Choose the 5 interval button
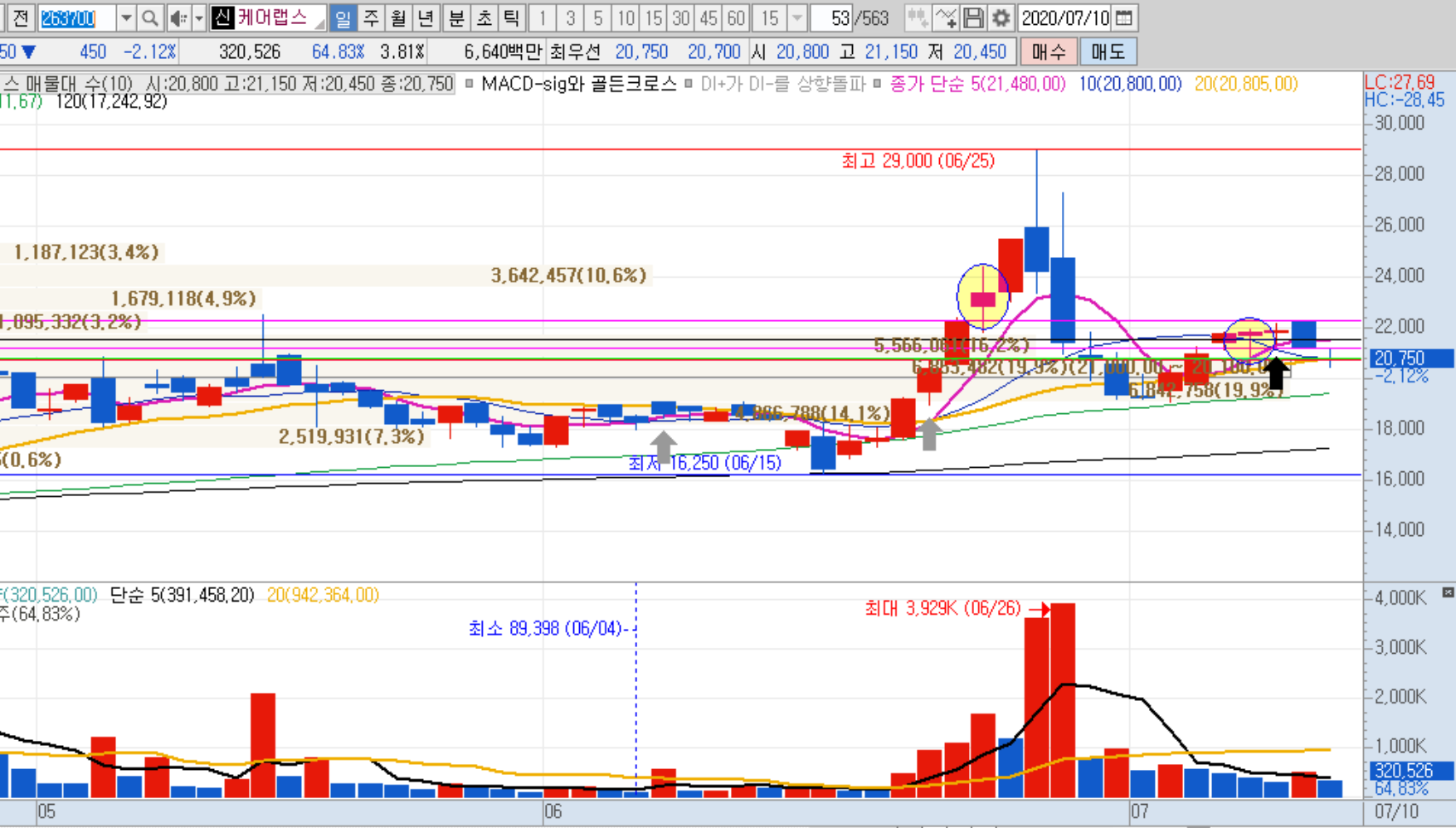 click(x=597, y=17)
